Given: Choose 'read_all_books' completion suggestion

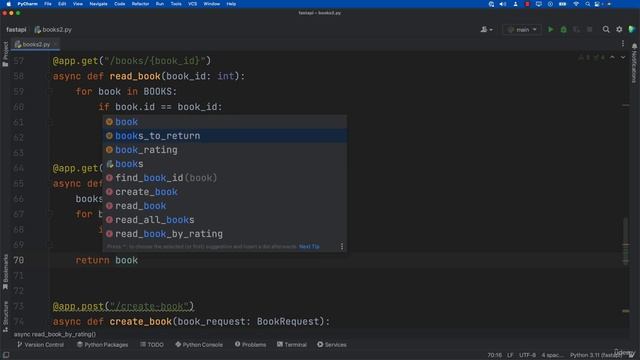Looking at the screenshot, I should click(225, 220).
